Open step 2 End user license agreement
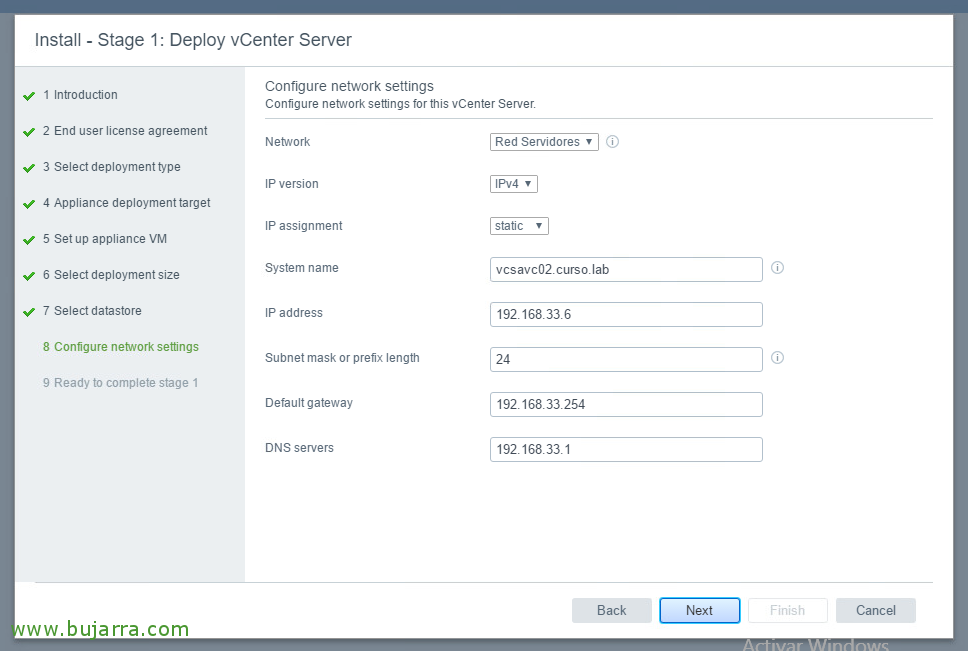The width and height of the screenshot is (968, 651). coord(130,131)
